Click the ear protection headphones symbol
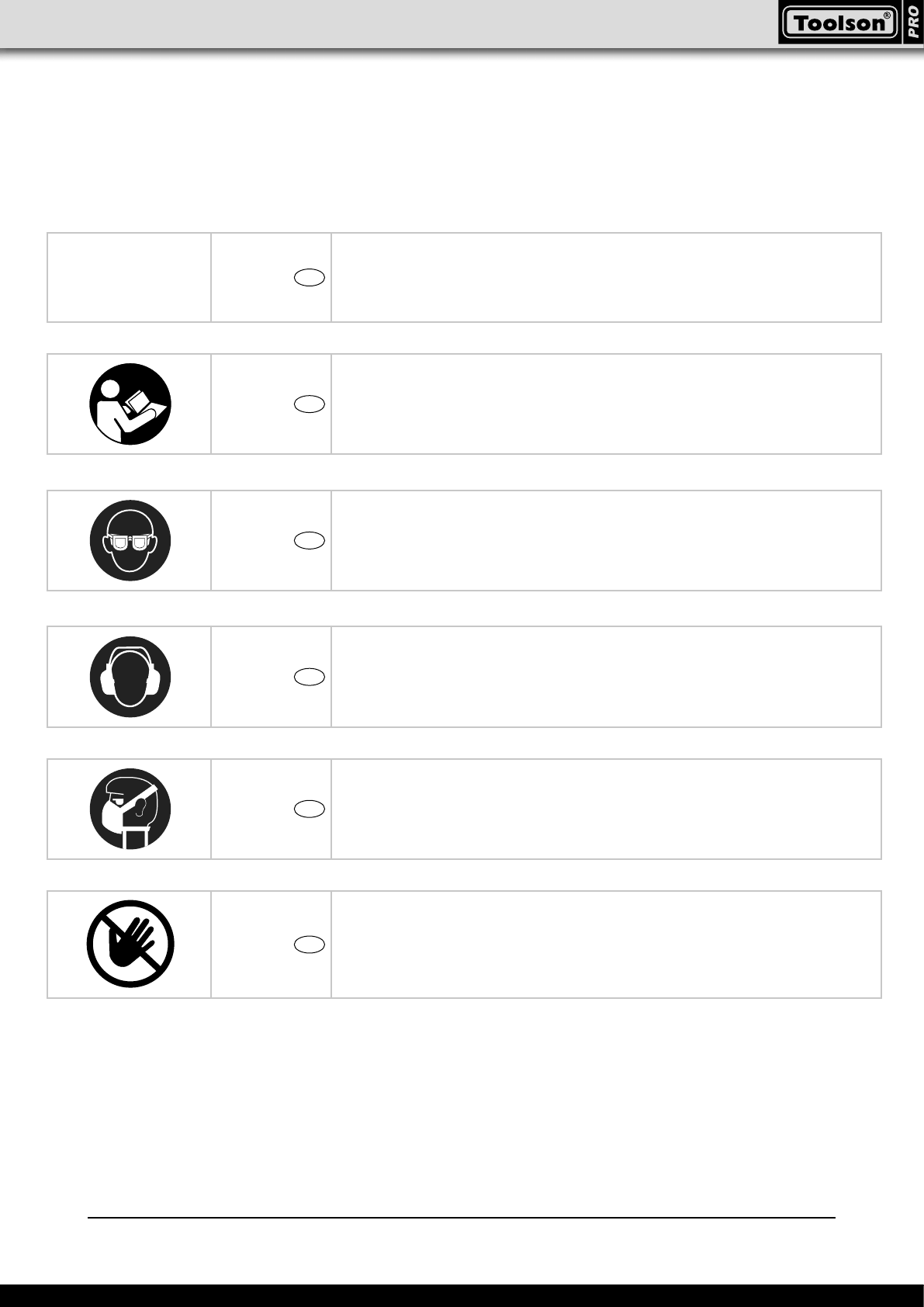 pos(130,677)
